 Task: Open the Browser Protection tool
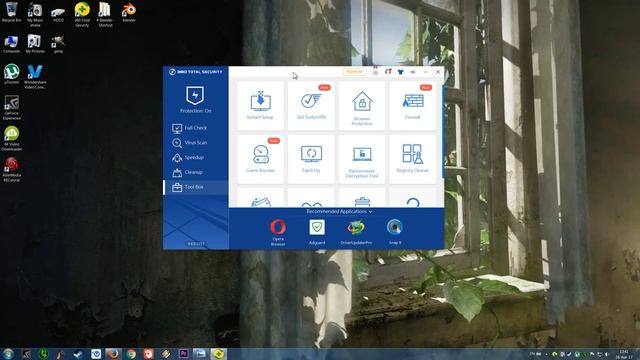click(362, 106)
